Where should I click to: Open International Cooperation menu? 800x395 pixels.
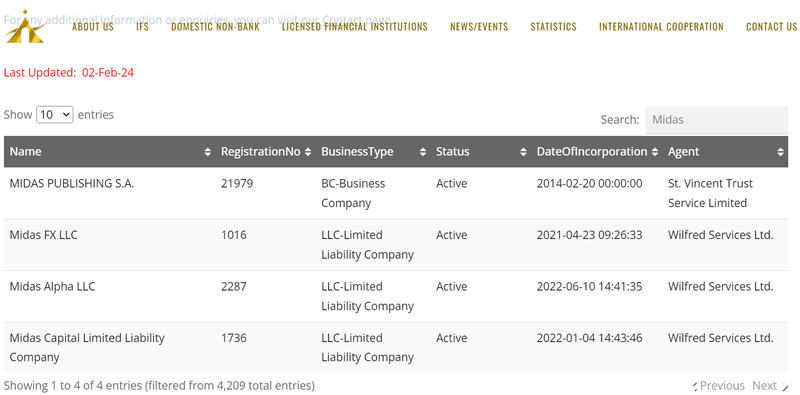[661, 27]
